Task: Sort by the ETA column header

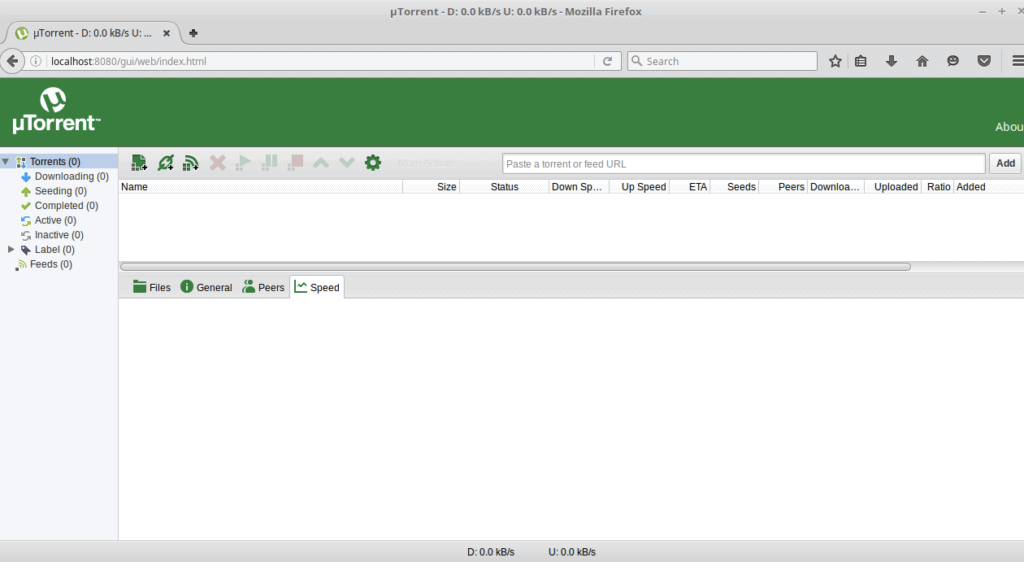Action: (x=690, y=187)
